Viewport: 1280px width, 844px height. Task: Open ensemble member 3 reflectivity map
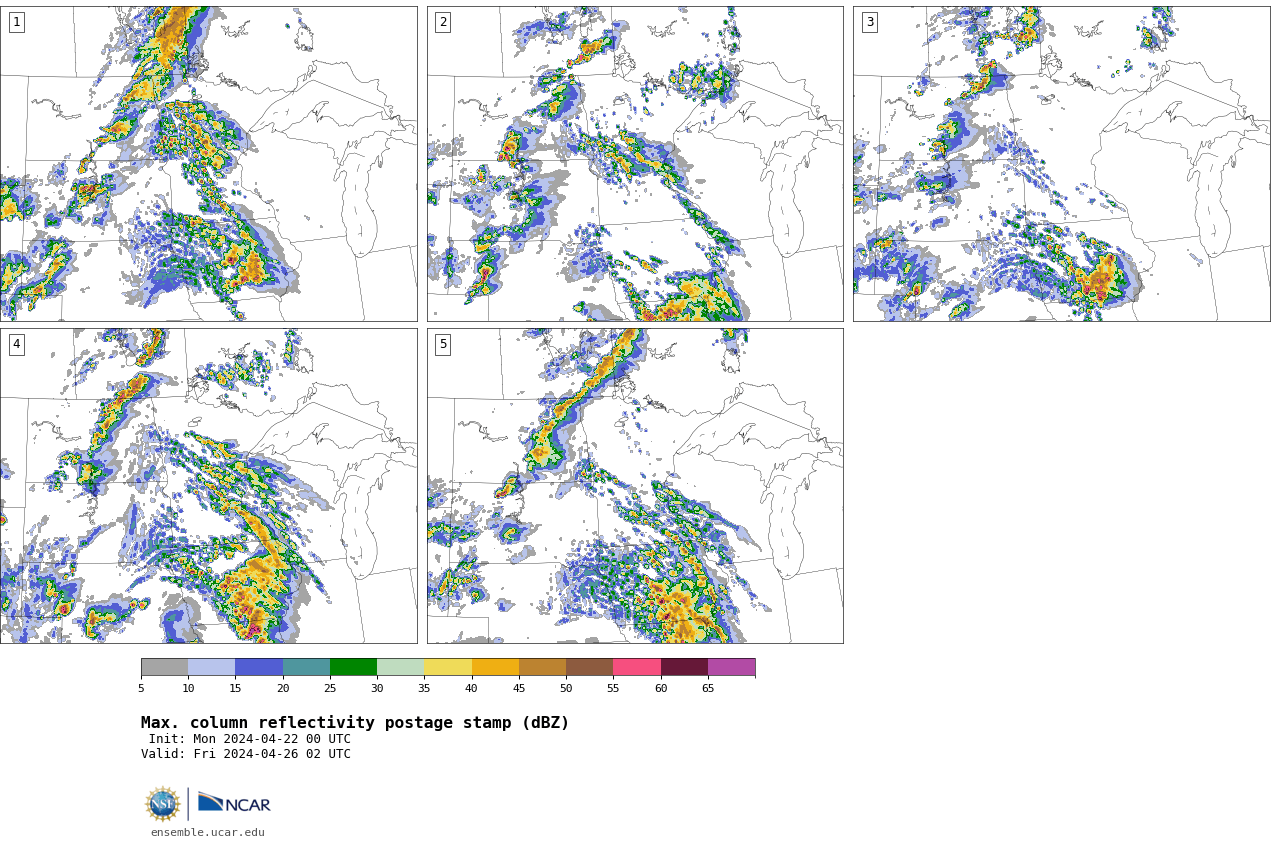coord(1061,164)
